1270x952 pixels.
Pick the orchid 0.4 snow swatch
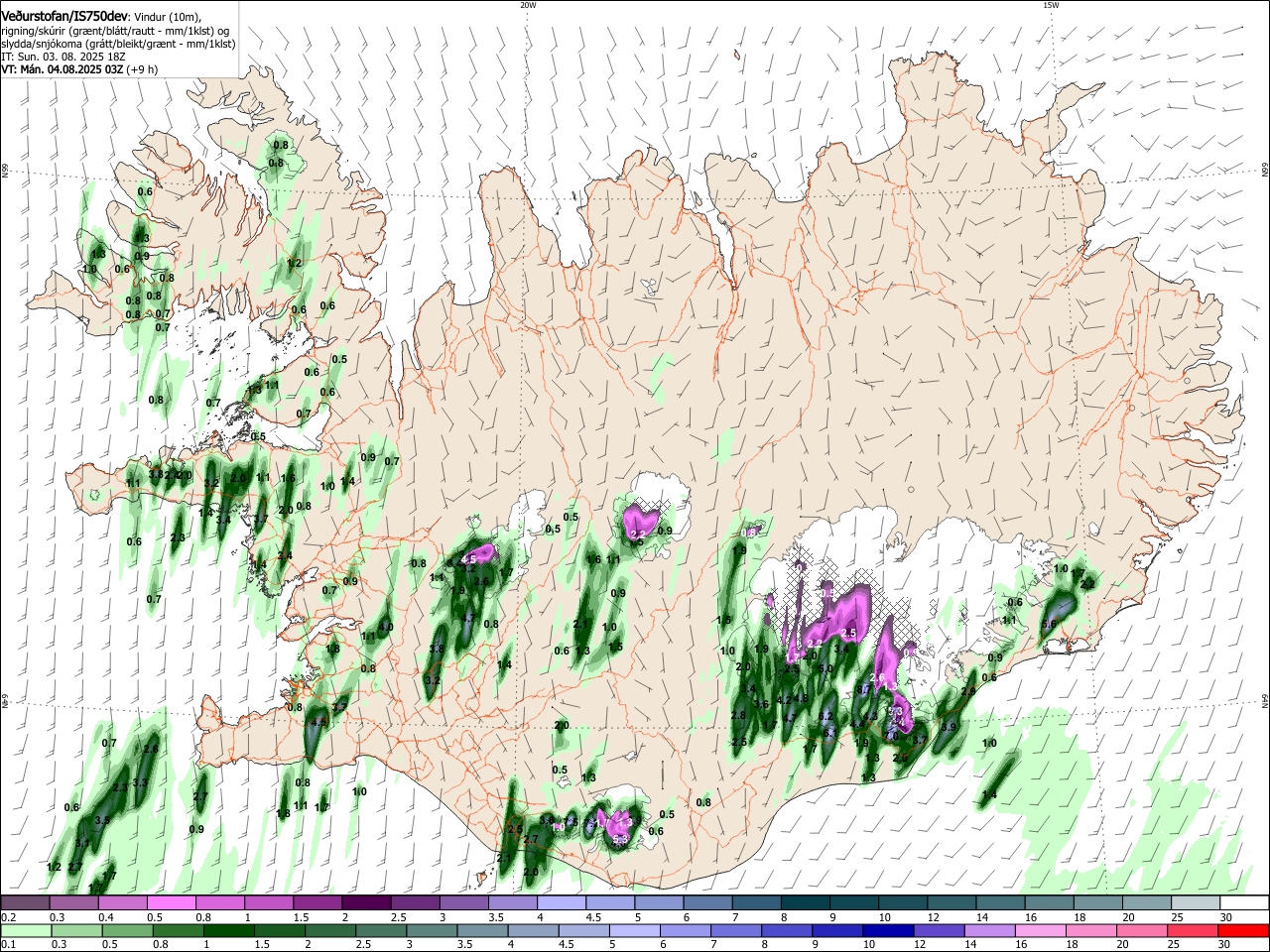(x=122, y=902)
